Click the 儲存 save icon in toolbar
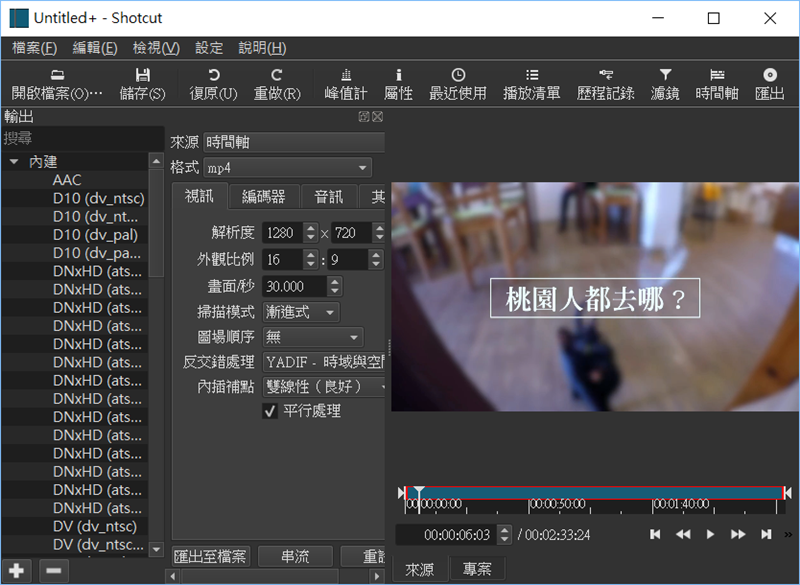Screen dimensions: 800x585 (143, 75)
